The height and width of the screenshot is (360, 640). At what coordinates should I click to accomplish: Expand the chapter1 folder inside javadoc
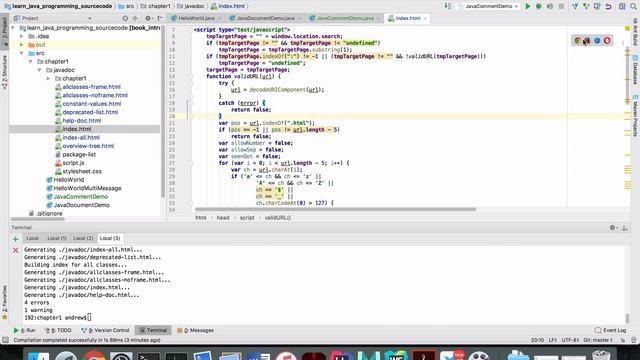click(49, 78)
